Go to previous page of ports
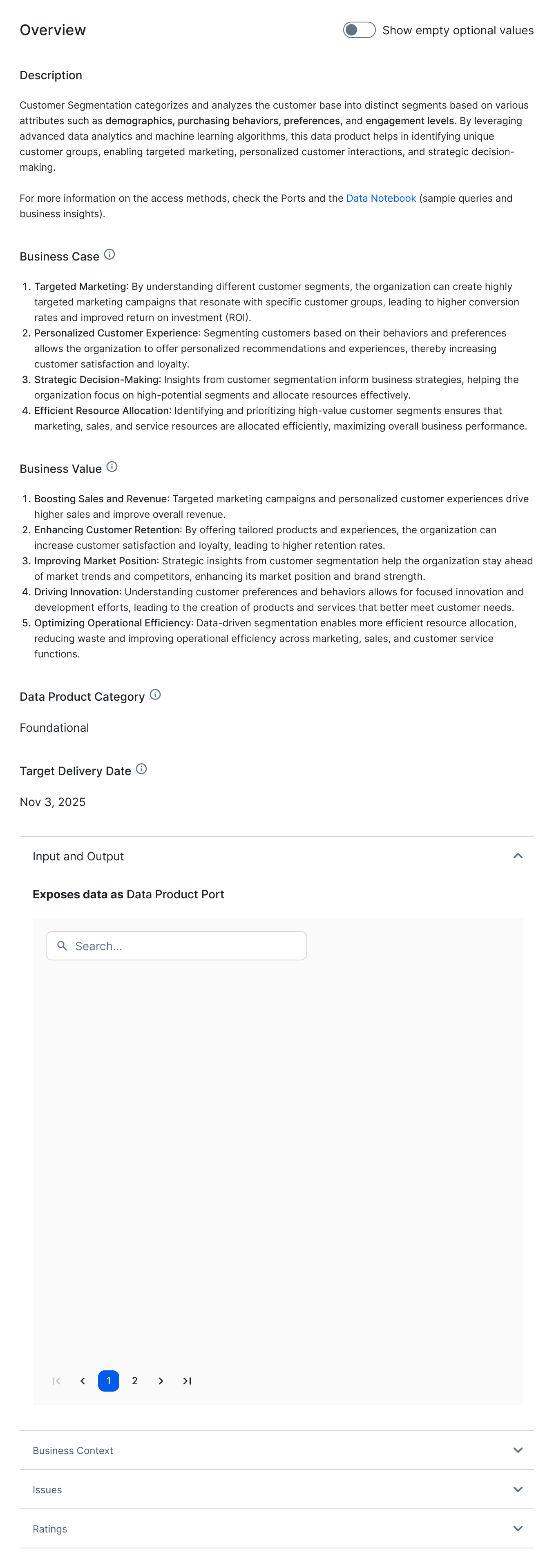554x1568 pixels. pos(83,1381)
